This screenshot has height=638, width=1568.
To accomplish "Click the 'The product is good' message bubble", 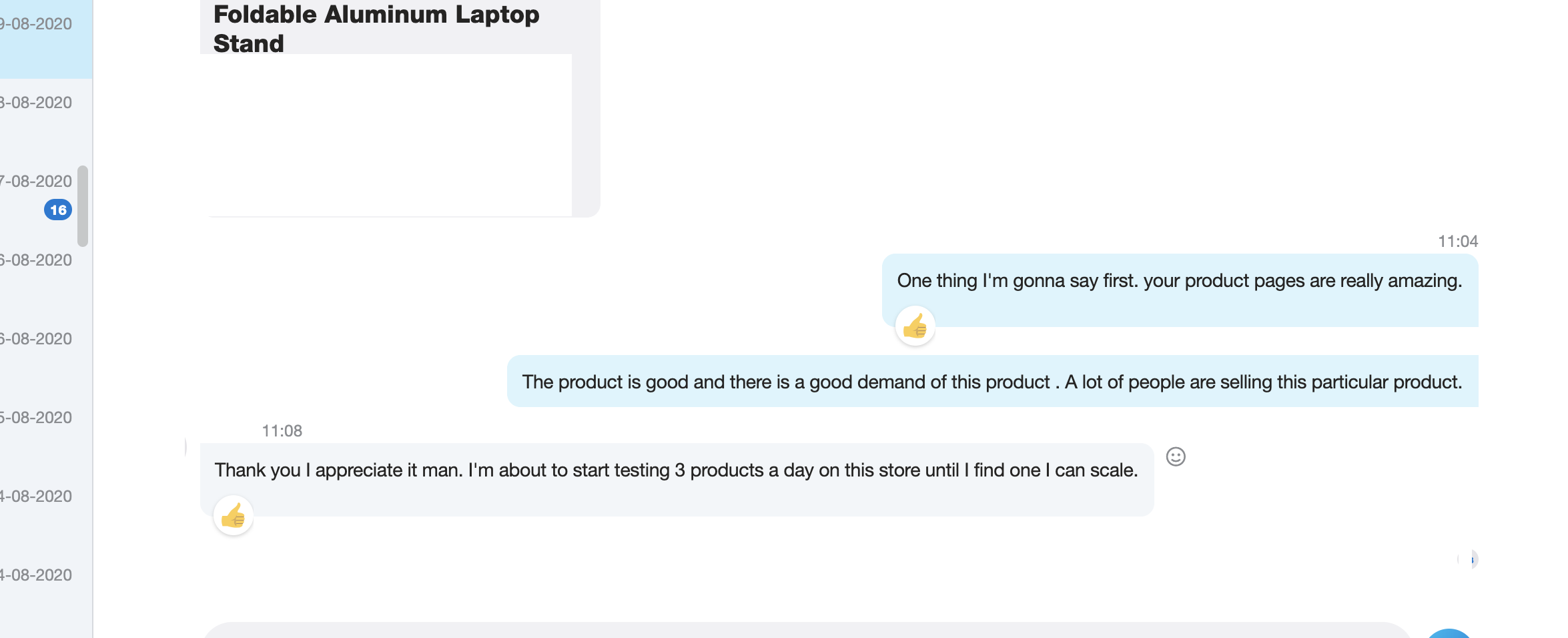I will coord(992,381).
